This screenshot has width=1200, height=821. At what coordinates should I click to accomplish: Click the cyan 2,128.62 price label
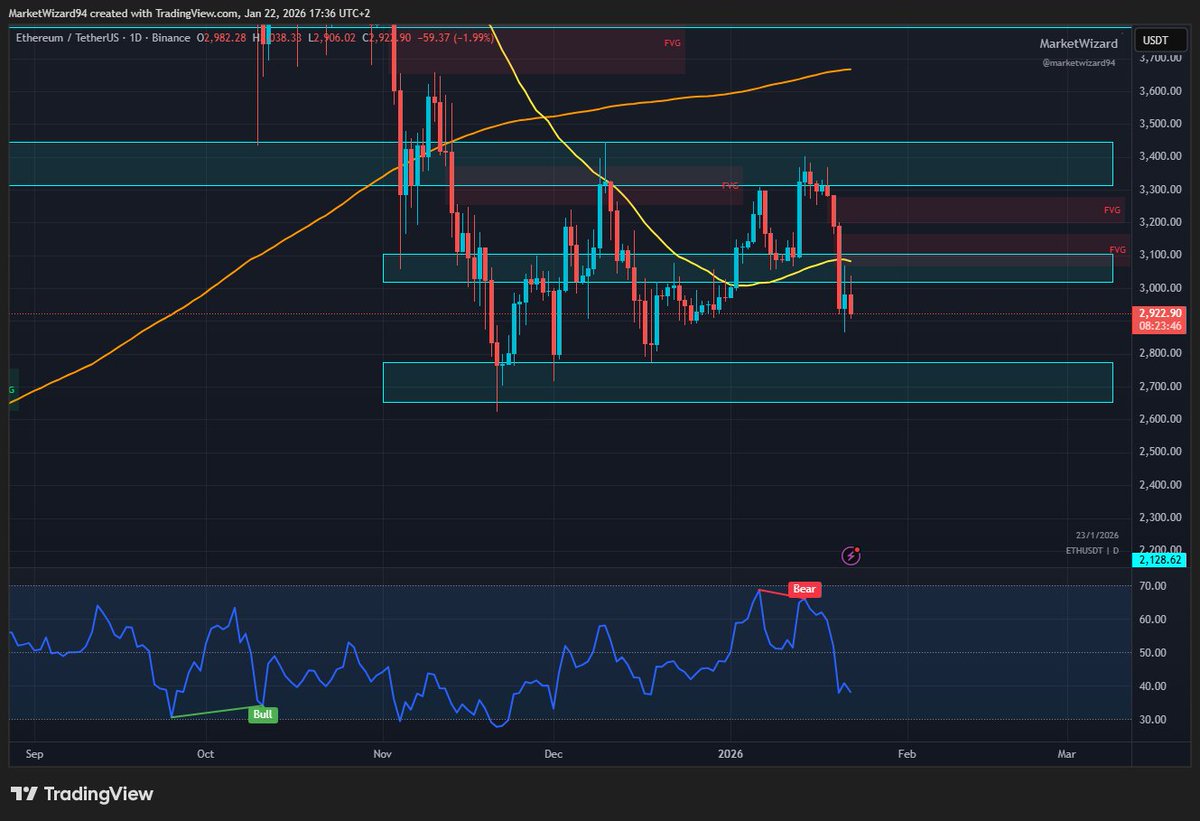point(1160,562)
